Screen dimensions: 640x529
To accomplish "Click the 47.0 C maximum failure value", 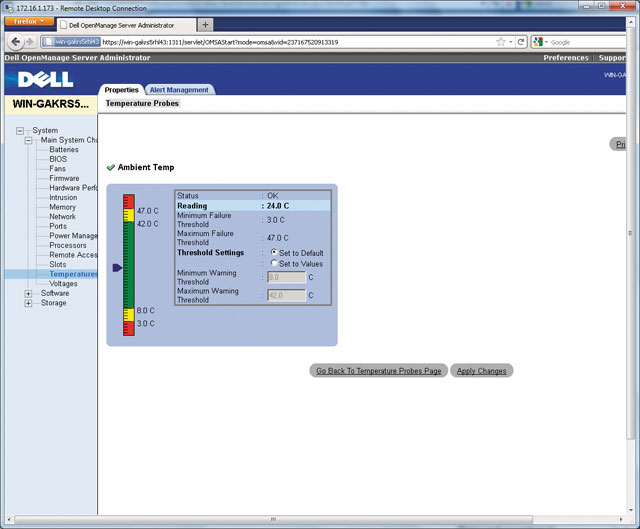I will tap(277, 238).
